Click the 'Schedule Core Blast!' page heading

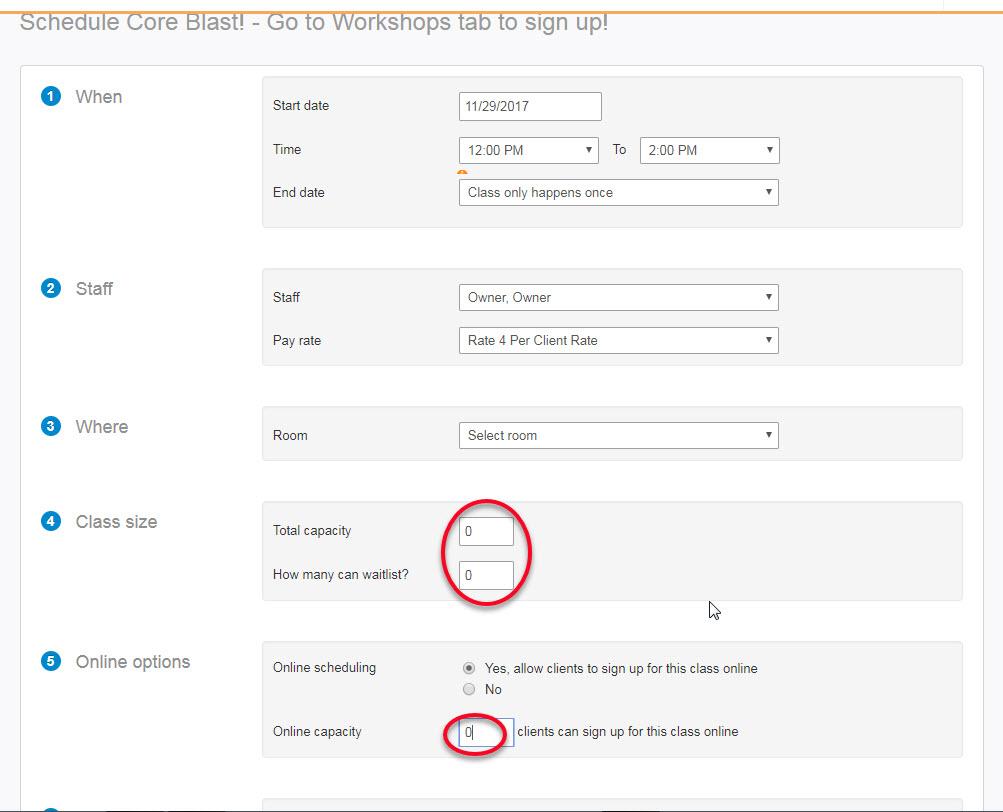pyautogui.click(x=319, y=21)
